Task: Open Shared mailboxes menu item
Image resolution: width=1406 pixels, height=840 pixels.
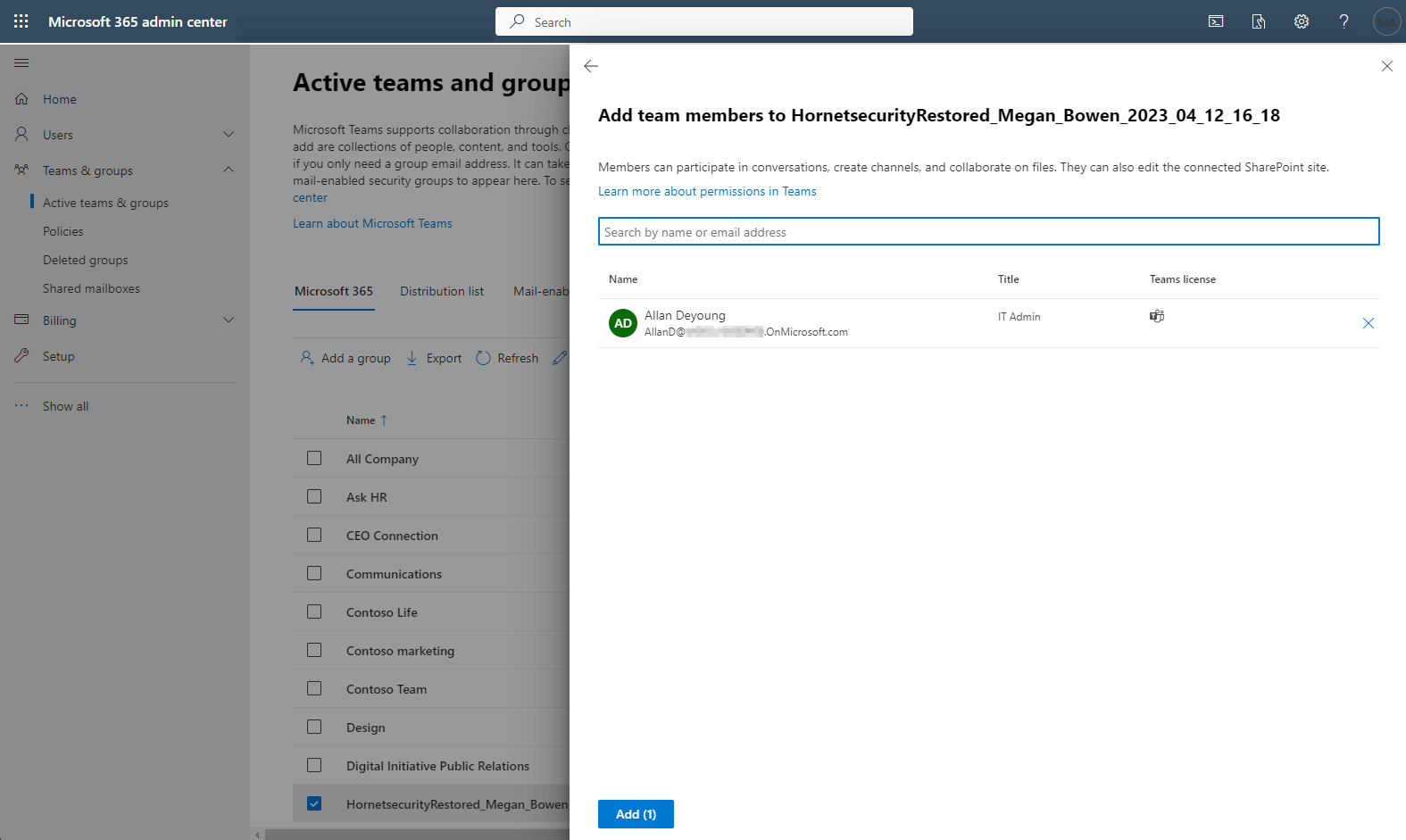Action: (x=91, y=288)
